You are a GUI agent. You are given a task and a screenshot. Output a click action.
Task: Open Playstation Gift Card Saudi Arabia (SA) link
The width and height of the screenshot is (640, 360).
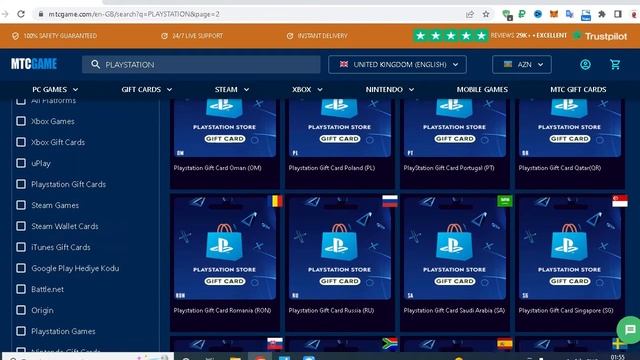(x=454, y=310)
